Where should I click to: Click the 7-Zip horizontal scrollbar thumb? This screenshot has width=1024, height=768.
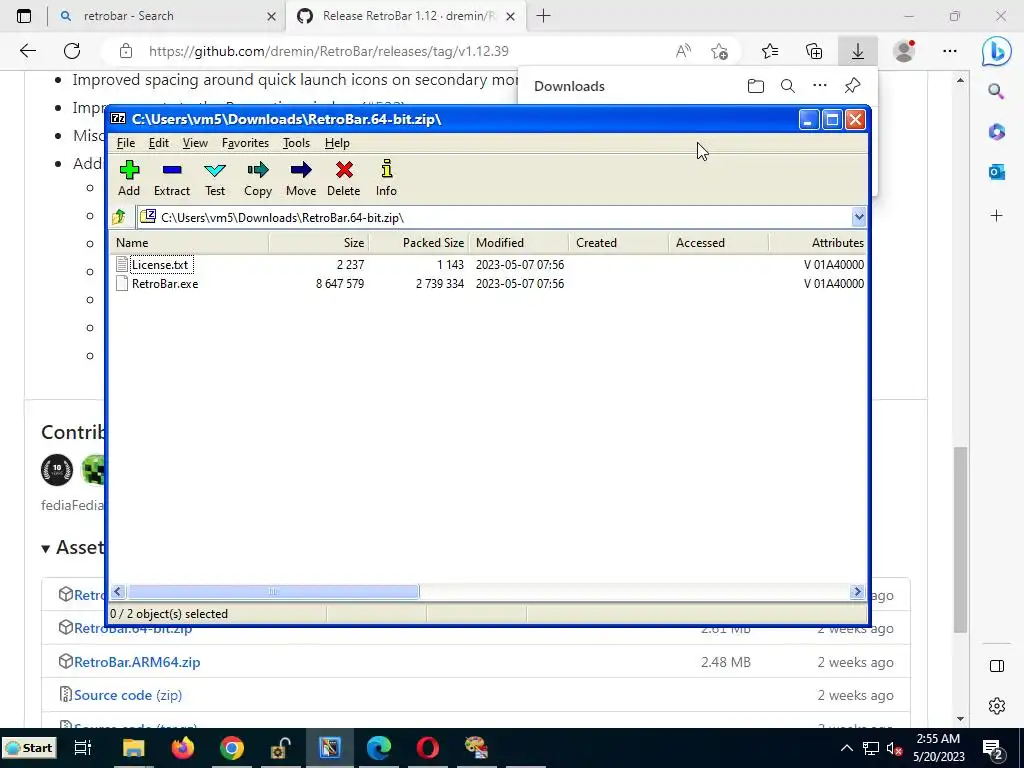coord(272,592)
